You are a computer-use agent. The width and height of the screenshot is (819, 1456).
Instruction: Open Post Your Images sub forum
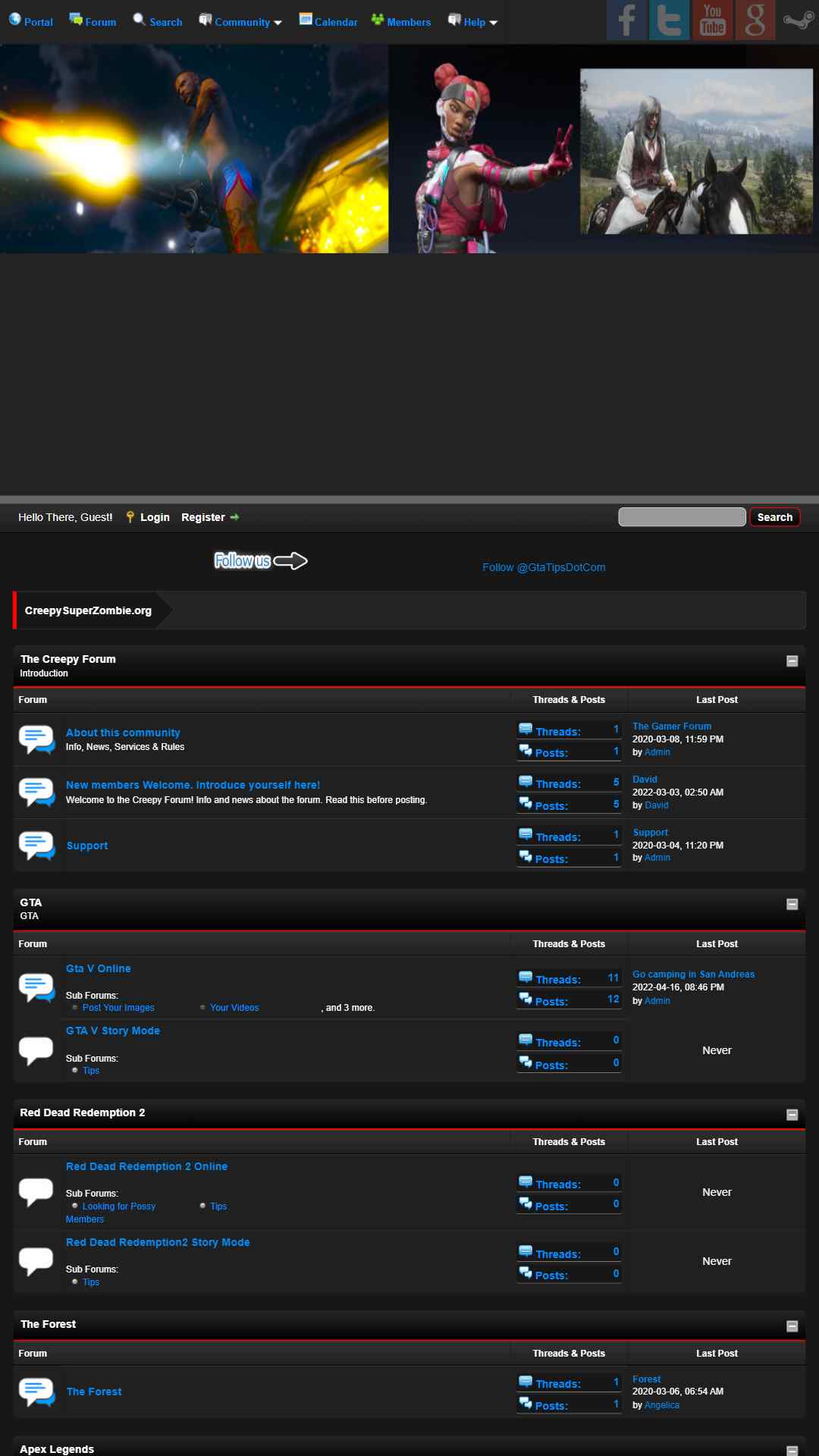(118, 1008)
